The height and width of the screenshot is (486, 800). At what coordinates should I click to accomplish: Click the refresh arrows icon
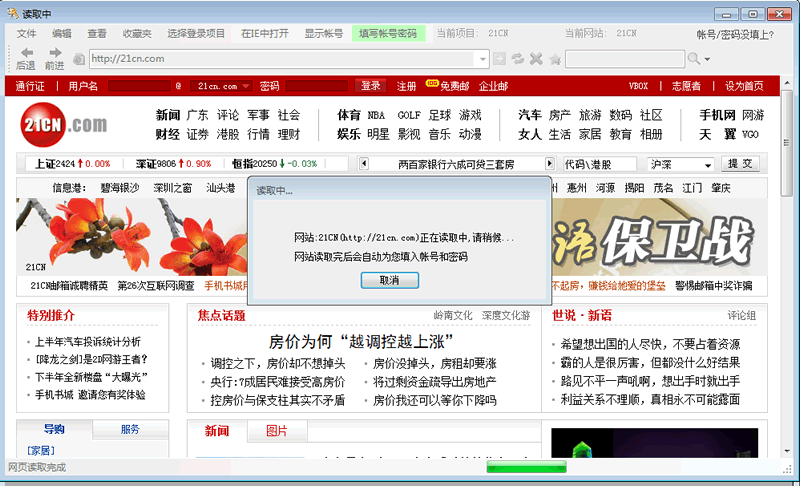click(x=518, y=59)
